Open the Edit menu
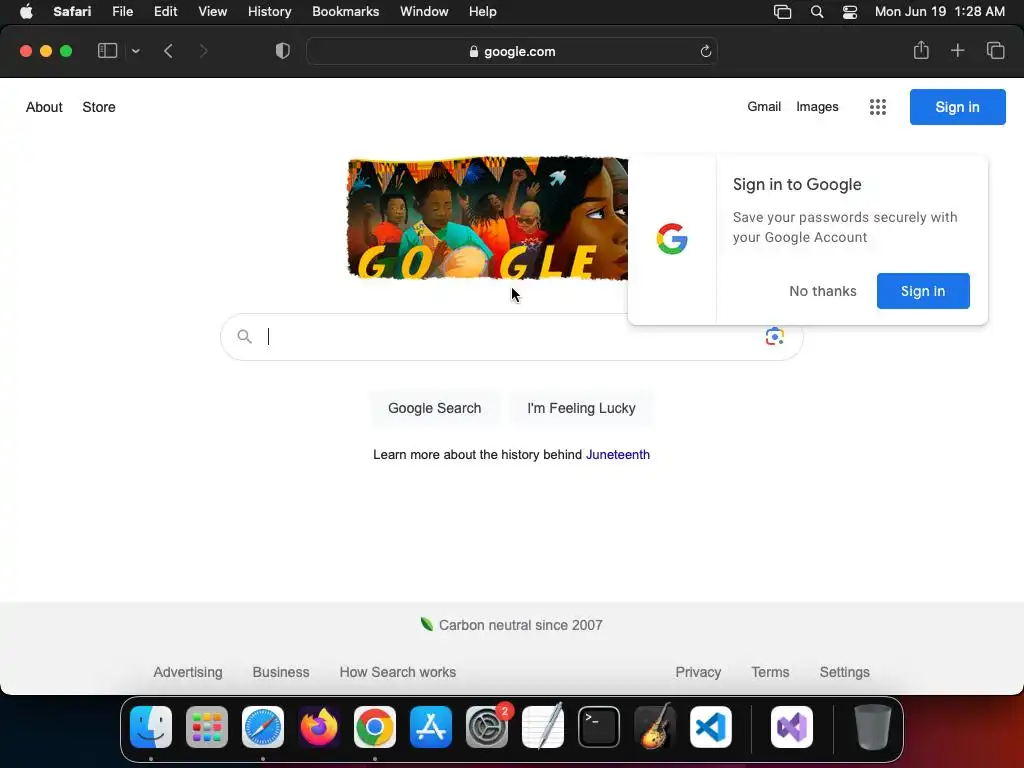The image size is (1024, 768). (165, 12)
